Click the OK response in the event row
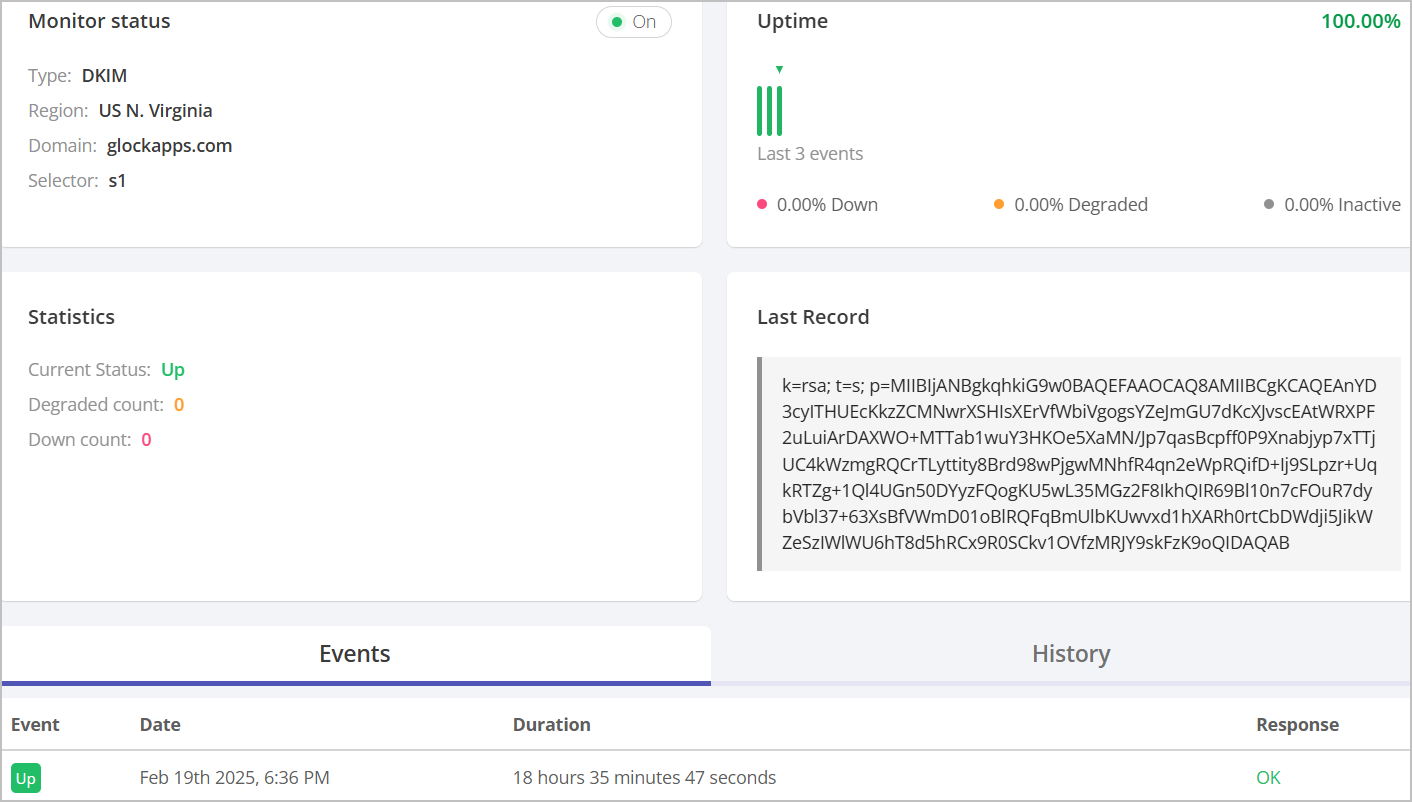1412x802 pixels. click(x=1268, y=778)
